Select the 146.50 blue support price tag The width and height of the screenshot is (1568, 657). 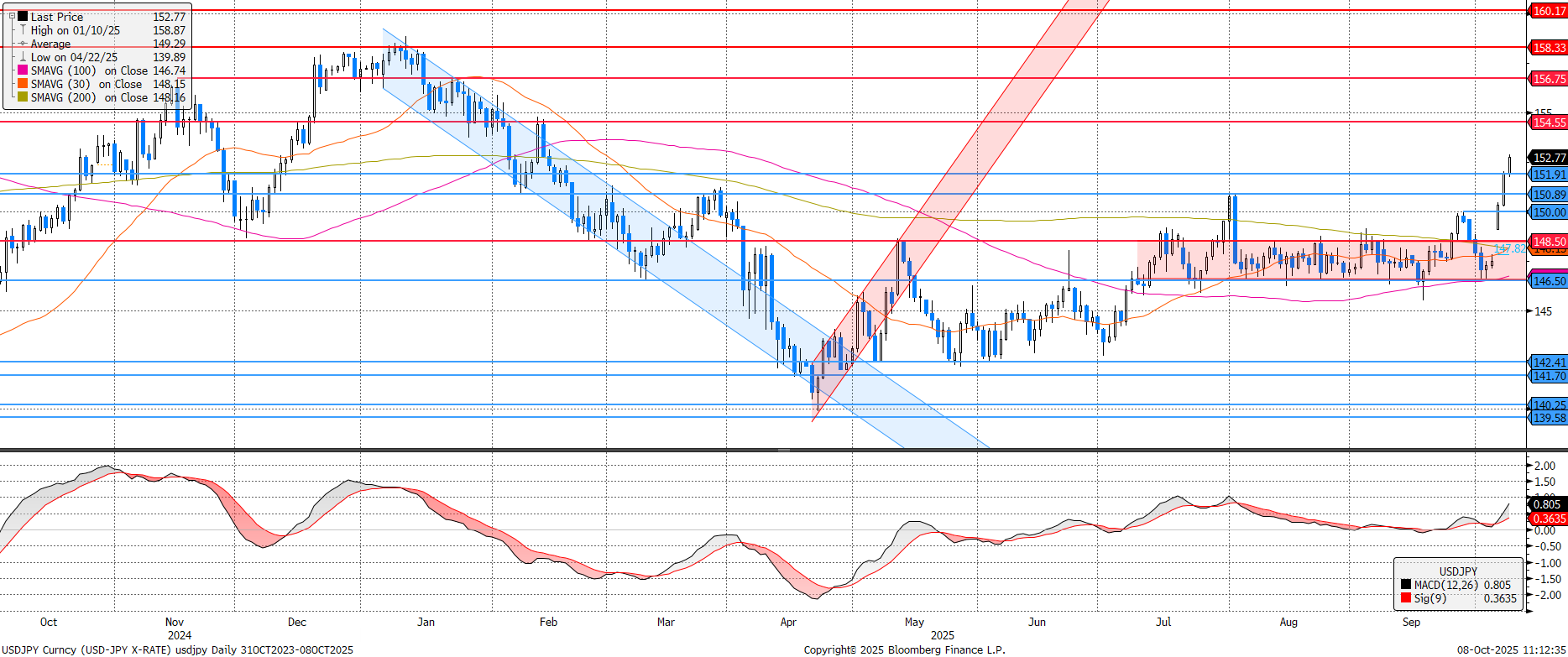point(1549,281)
